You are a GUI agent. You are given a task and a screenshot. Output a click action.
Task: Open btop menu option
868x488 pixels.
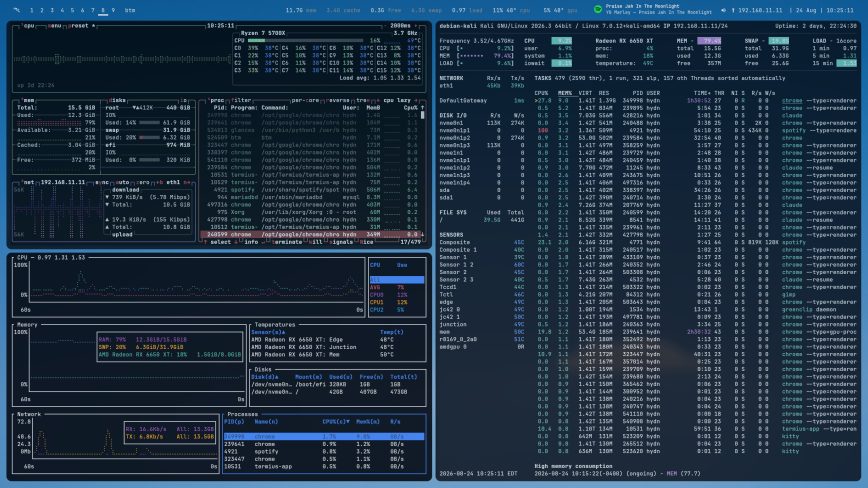pyautogui.click(x=55, y=25)
